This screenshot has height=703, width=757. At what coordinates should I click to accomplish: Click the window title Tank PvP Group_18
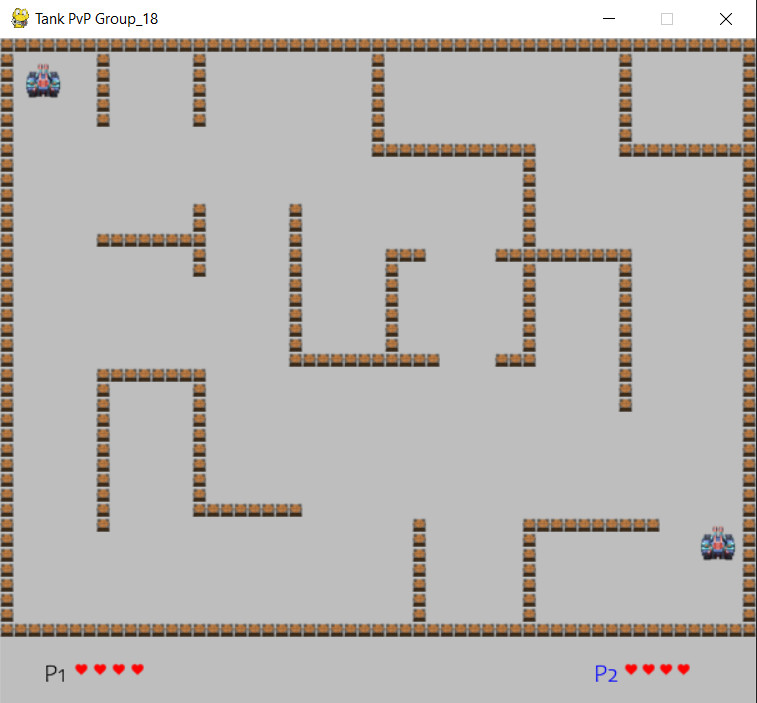pos(97,19)
